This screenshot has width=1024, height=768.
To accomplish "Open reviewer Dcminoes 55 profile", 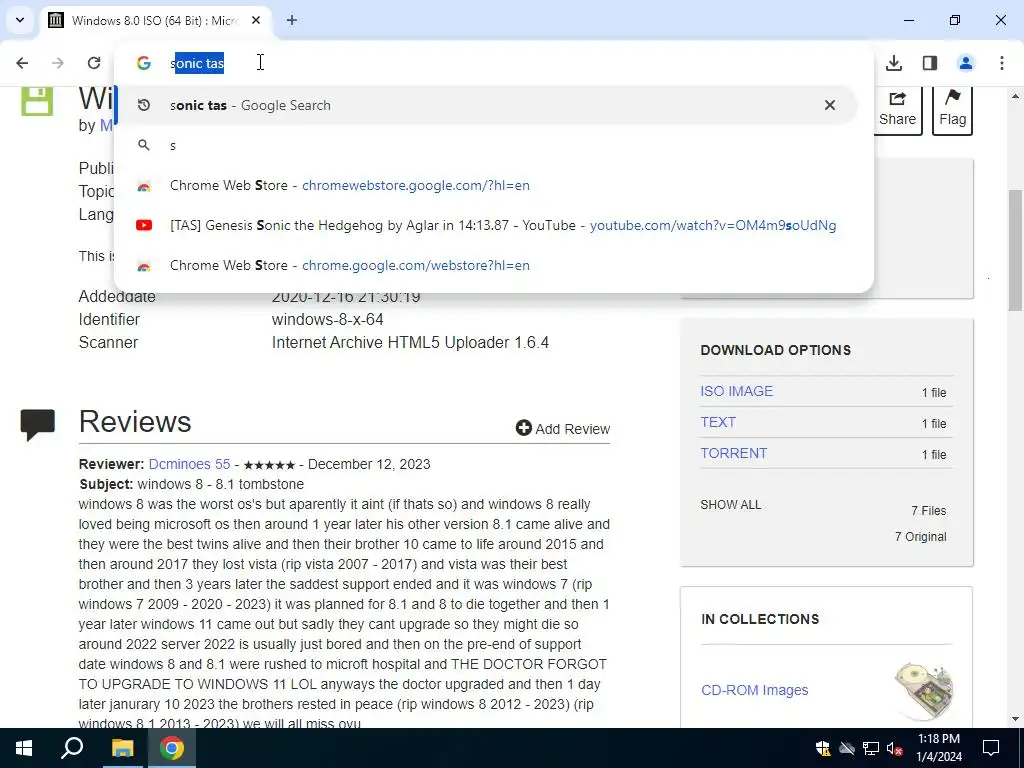I will coord(189,464).
